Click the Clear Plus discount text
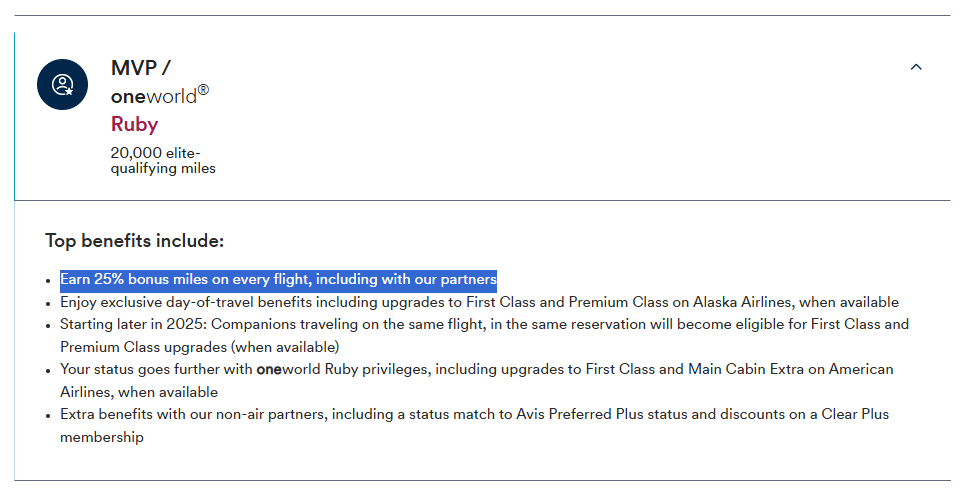 (x=855, y=414)
